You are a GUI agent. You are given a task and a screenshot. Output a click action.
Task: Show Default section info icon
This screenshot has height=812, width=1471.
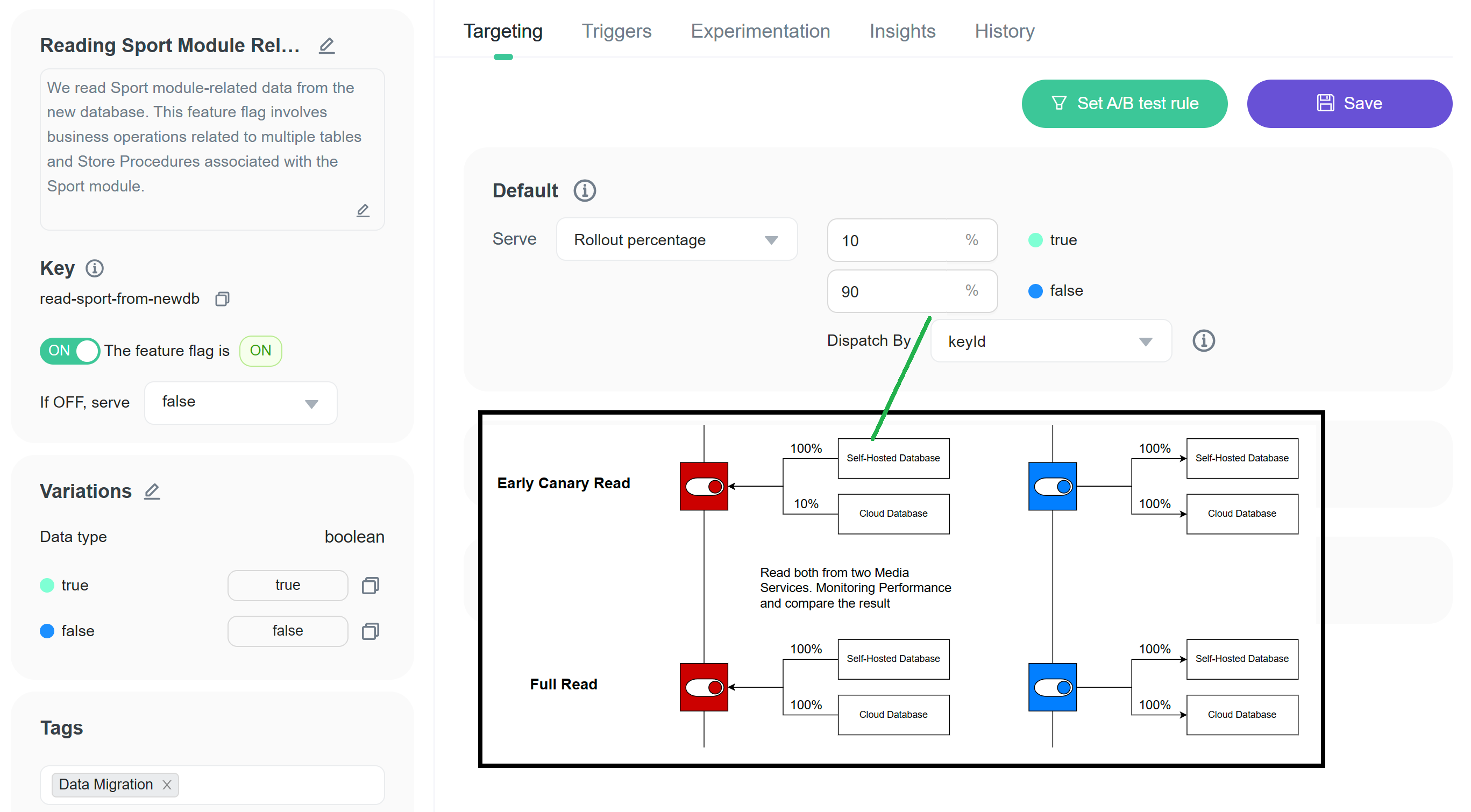coord(584,191)
